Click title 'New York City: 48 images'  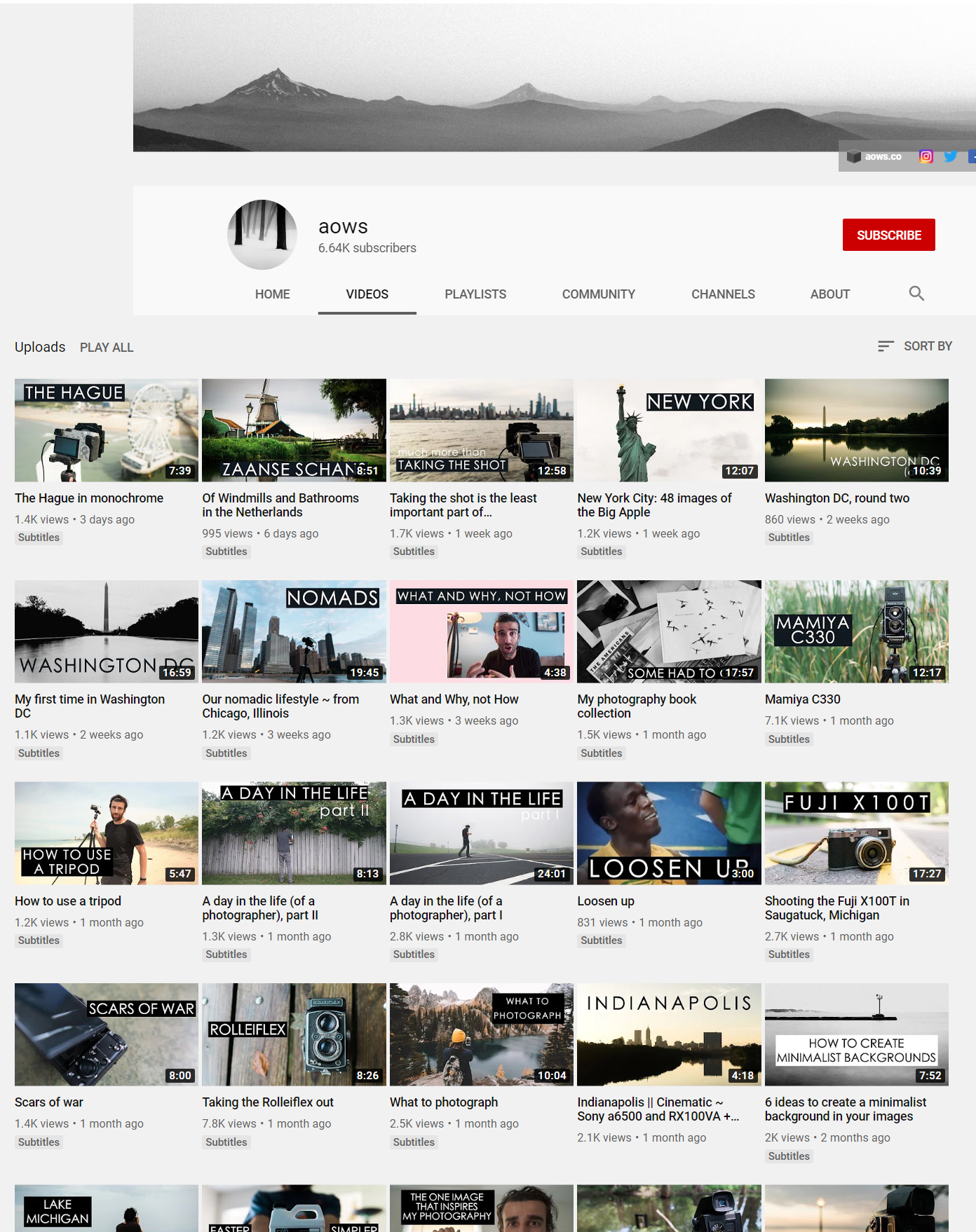pyautogui.click(x=654, y=505)
